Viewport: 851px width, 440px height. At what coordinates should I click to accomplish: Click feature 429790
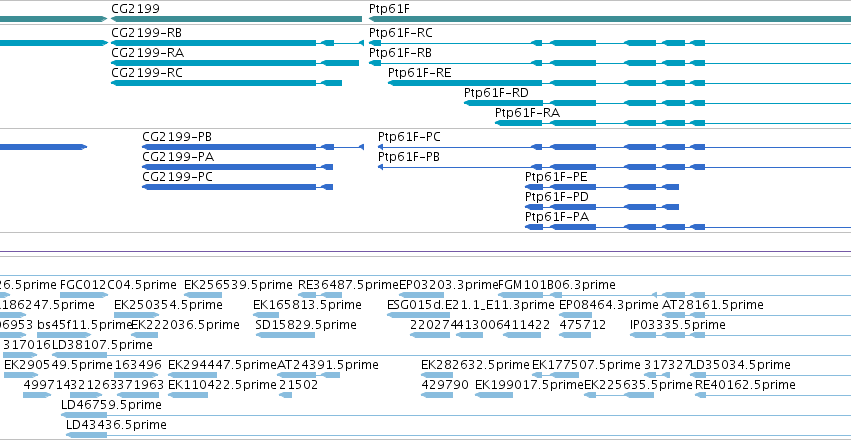pos(437,396)
